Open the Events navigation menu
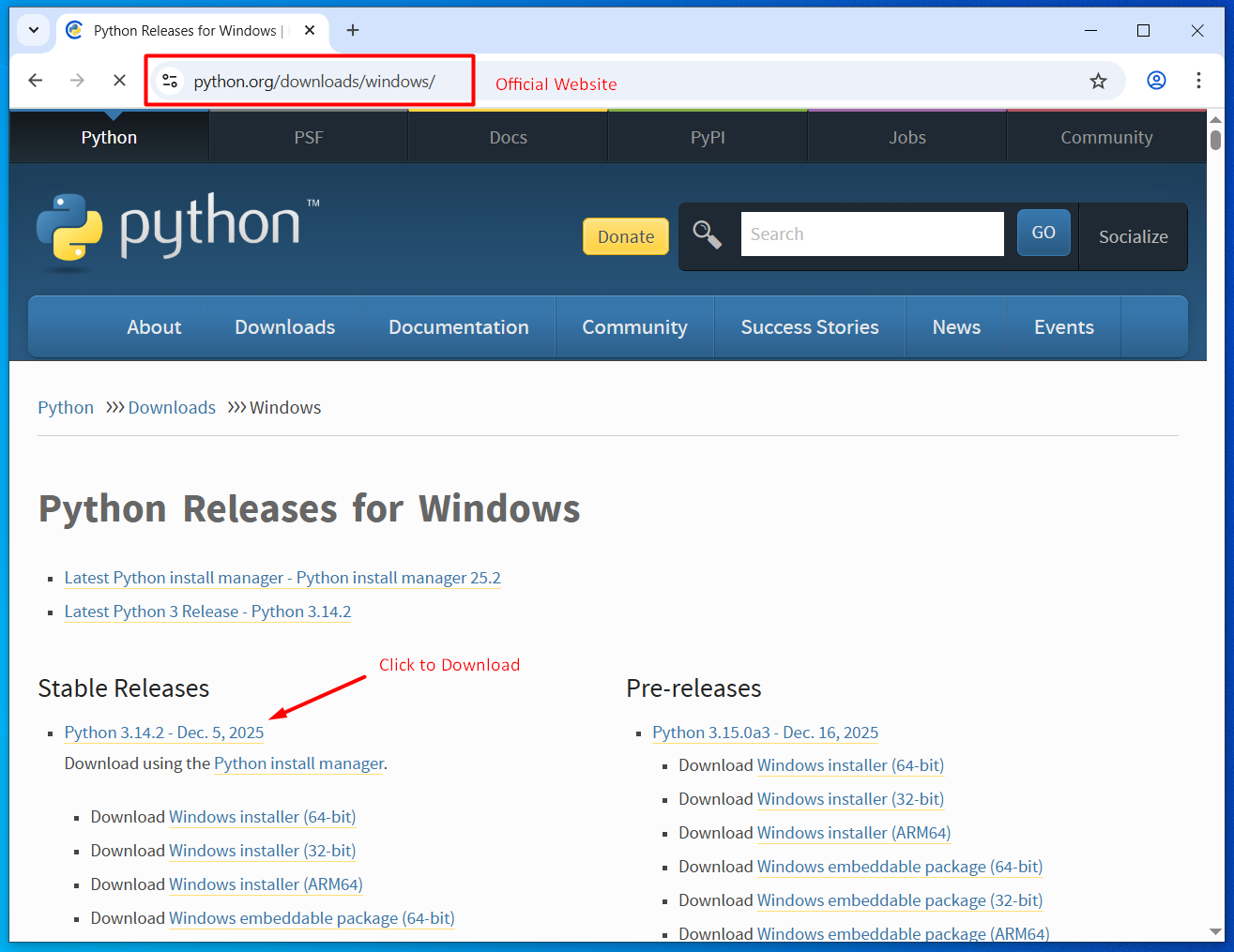This screenshot has height=952, width=1234. coord(1064,327)
